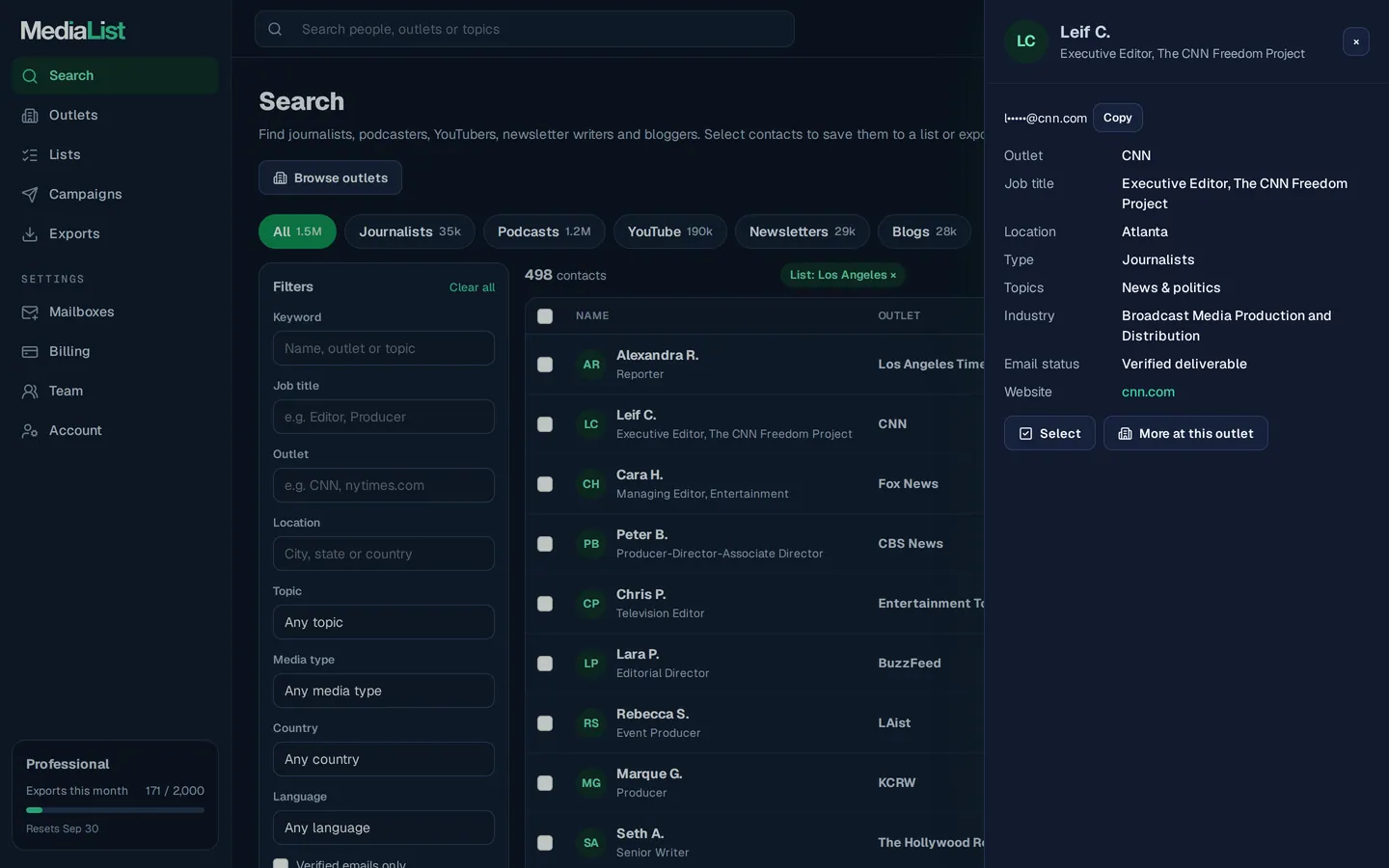Open Campaigns paper-plane icon
Image resolution: width=1389 pixels, height=868 pixels.
30,195
